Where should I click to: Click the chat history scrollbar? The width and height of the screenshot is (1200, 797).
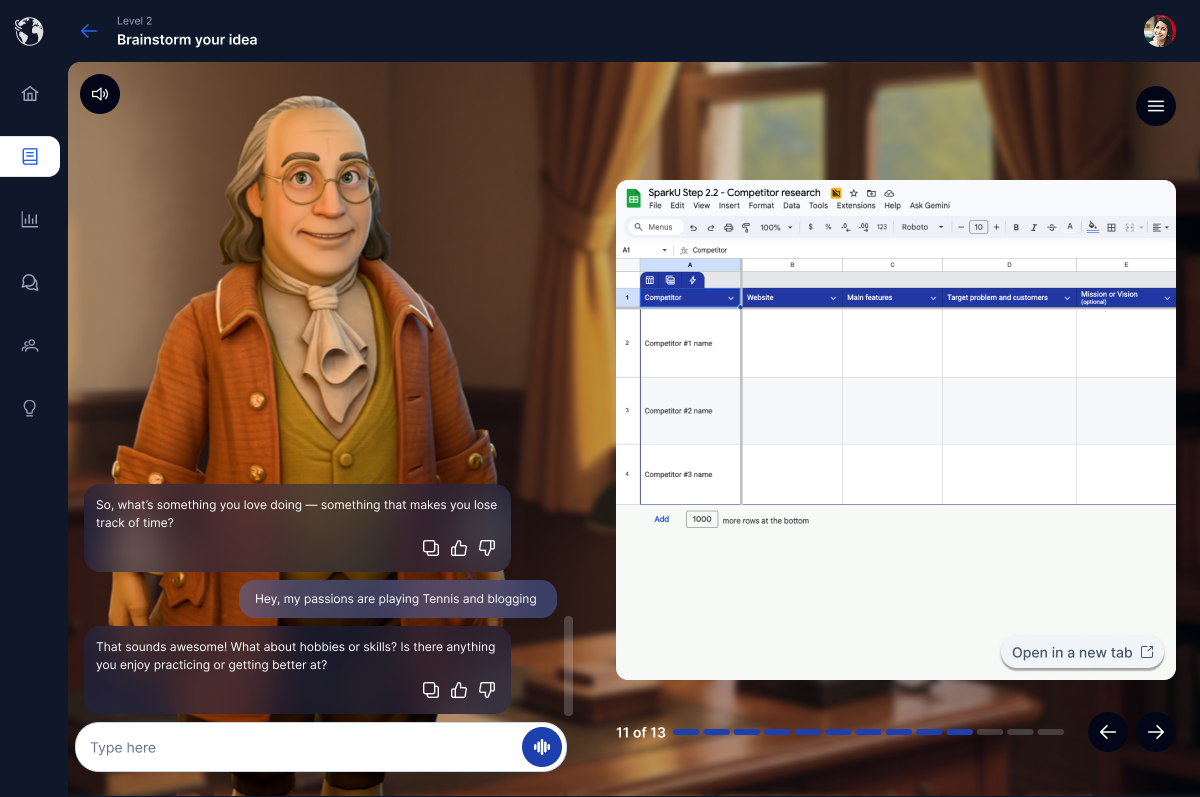tap(569, 666)
